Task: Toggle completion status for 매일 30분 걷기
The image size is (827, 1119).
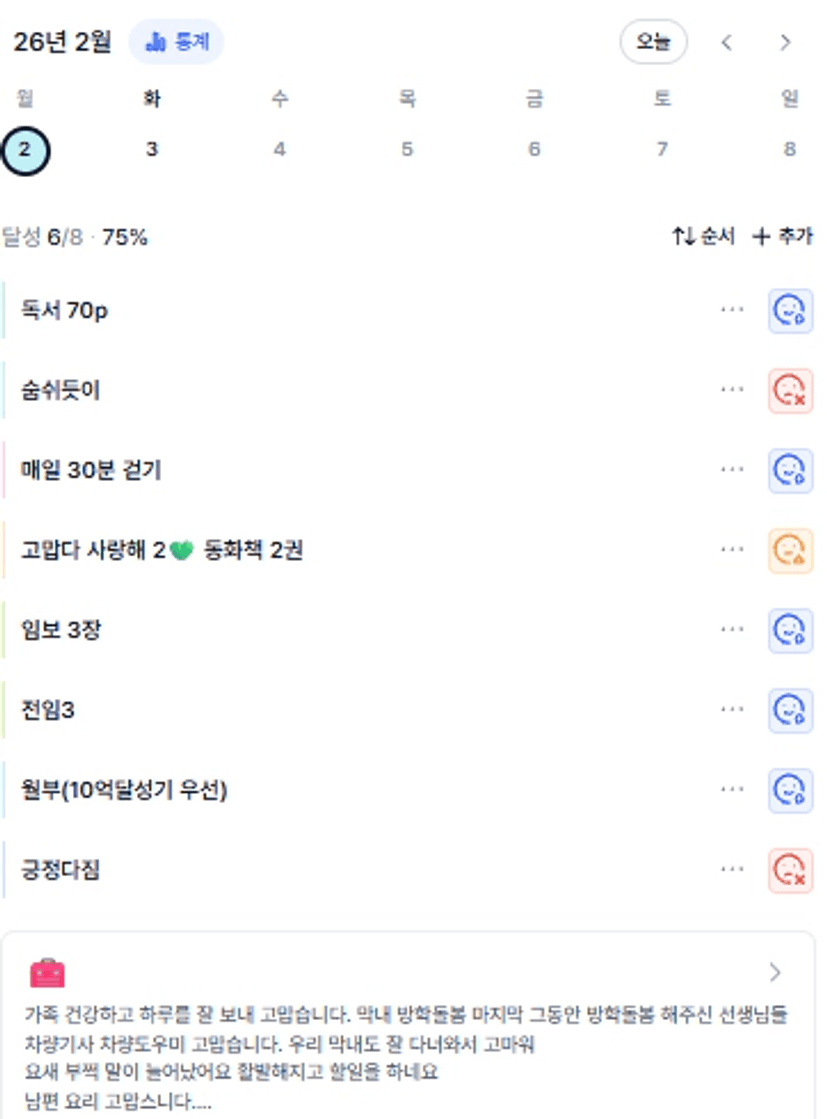Action: (790, 471)
